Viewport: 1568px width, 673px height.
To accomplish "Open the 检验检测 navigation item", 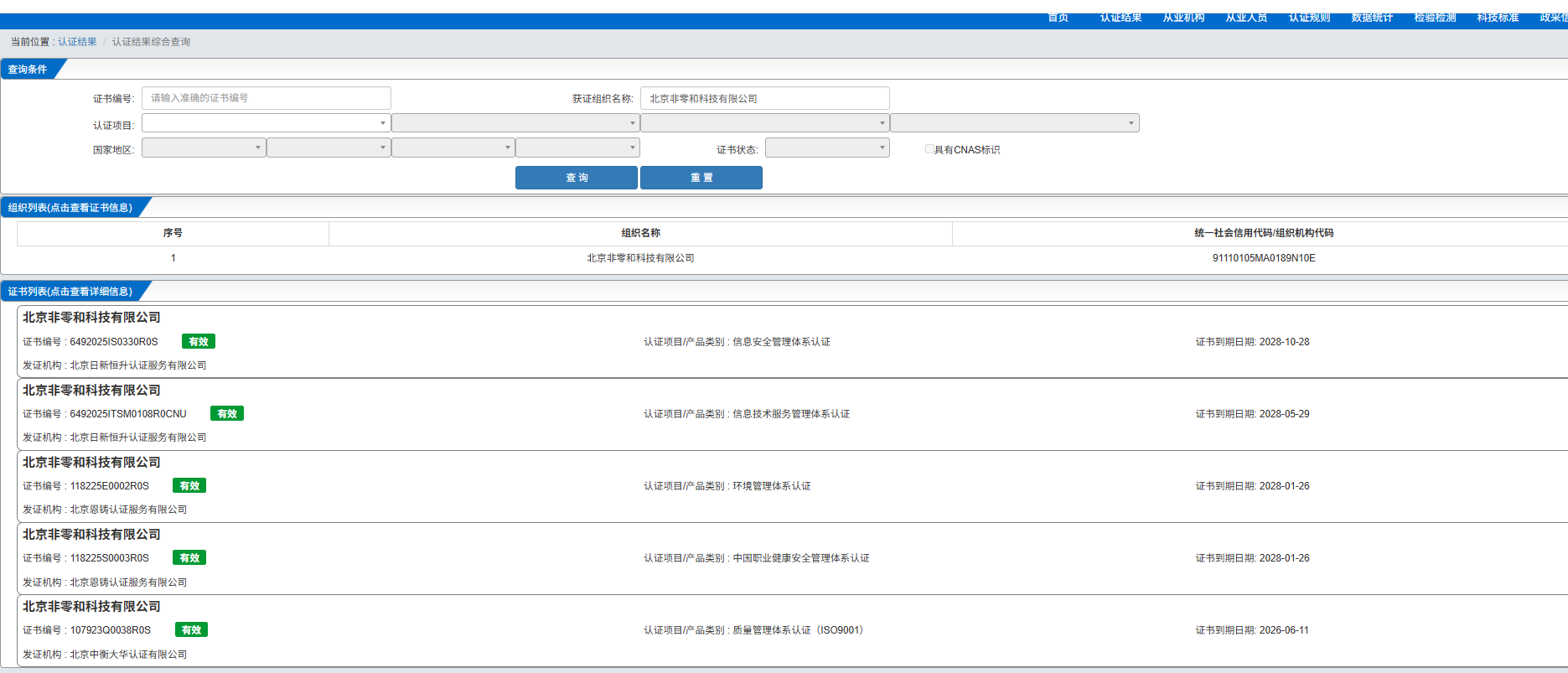I will point(1435,18).
